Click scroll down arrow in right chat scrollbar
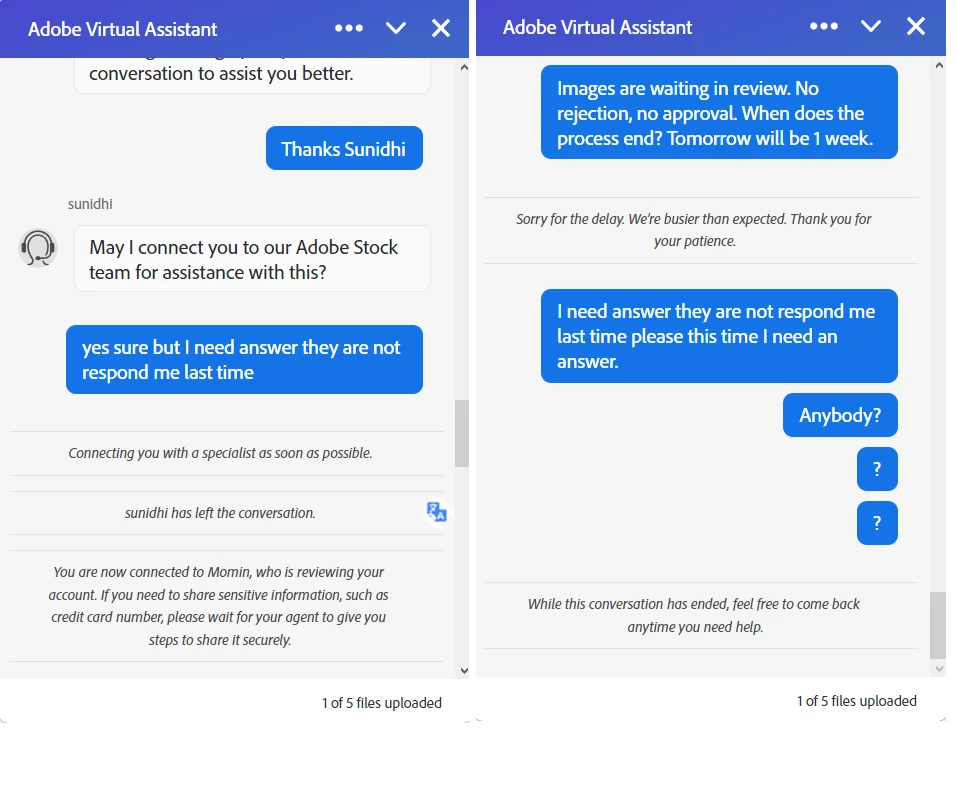Screen dimensions: 956x788 pos(939,668)
